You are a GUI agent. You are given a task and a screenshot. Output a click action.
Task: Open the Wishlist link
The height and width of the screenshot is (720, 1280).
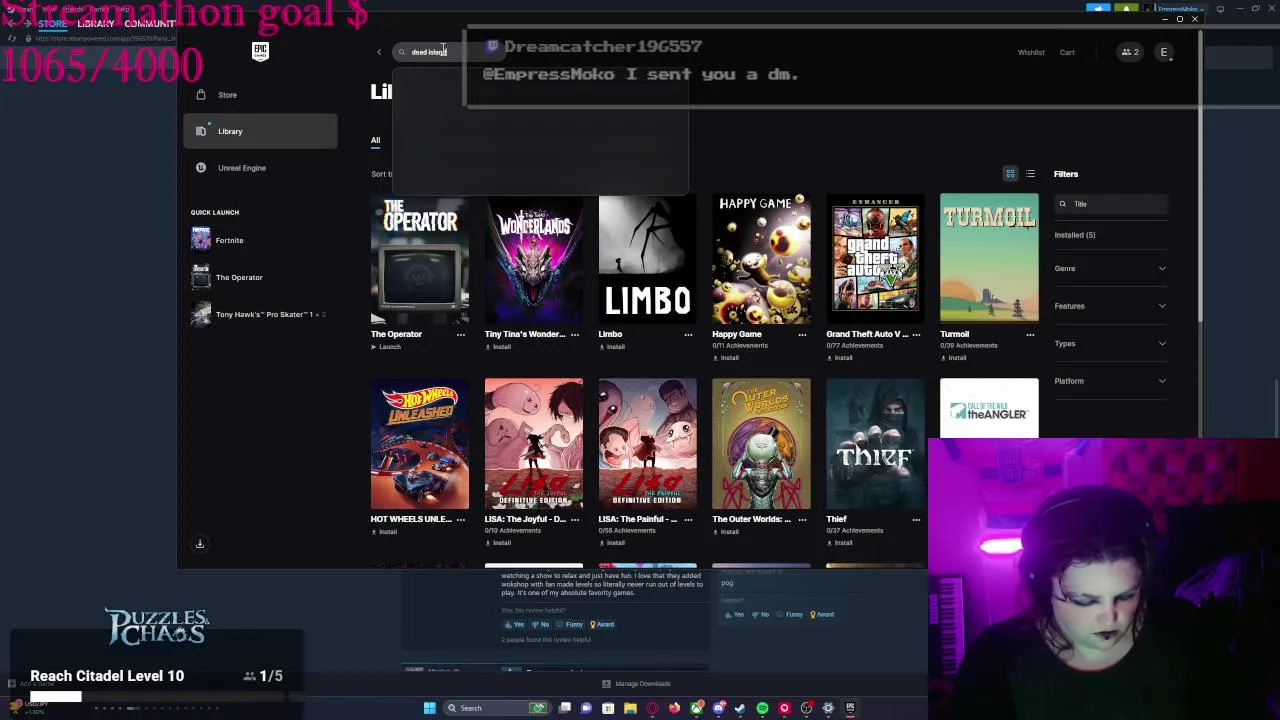[x=1031, y=52]
